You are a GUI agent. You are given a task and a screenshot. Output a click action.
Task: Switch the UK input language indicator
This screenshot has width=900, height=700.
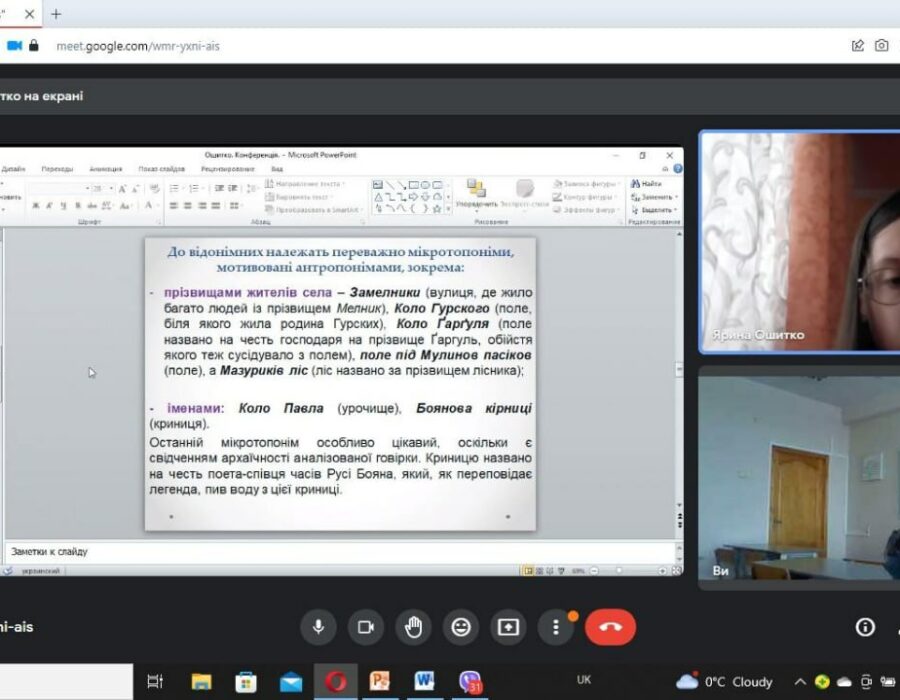pyautogui.click(x=585, y=680)
